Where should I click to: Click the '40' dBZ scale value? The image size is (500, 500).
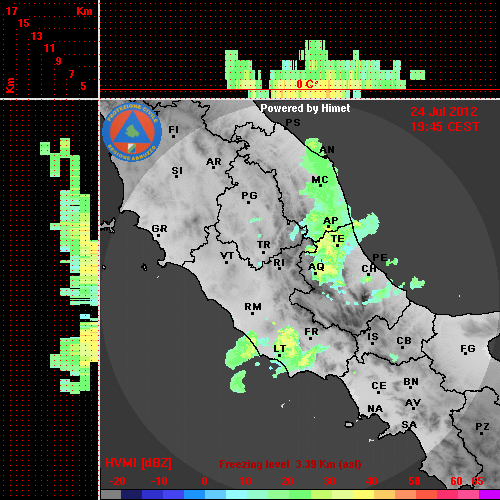(x=372, y=481)
